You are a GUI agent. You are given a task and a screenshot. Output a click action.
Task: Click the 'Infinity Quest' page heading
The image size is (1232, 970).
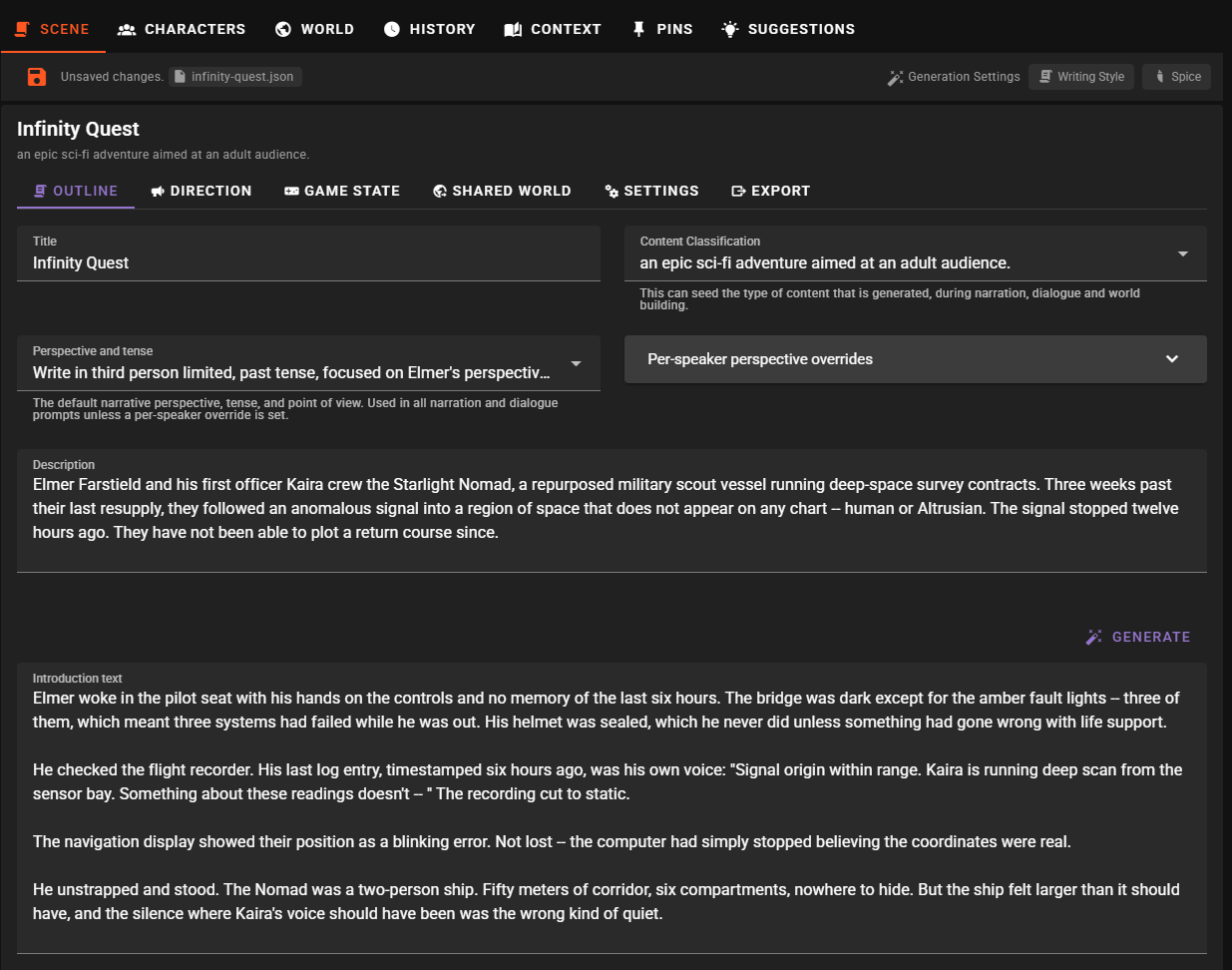[x=78, y=129]
